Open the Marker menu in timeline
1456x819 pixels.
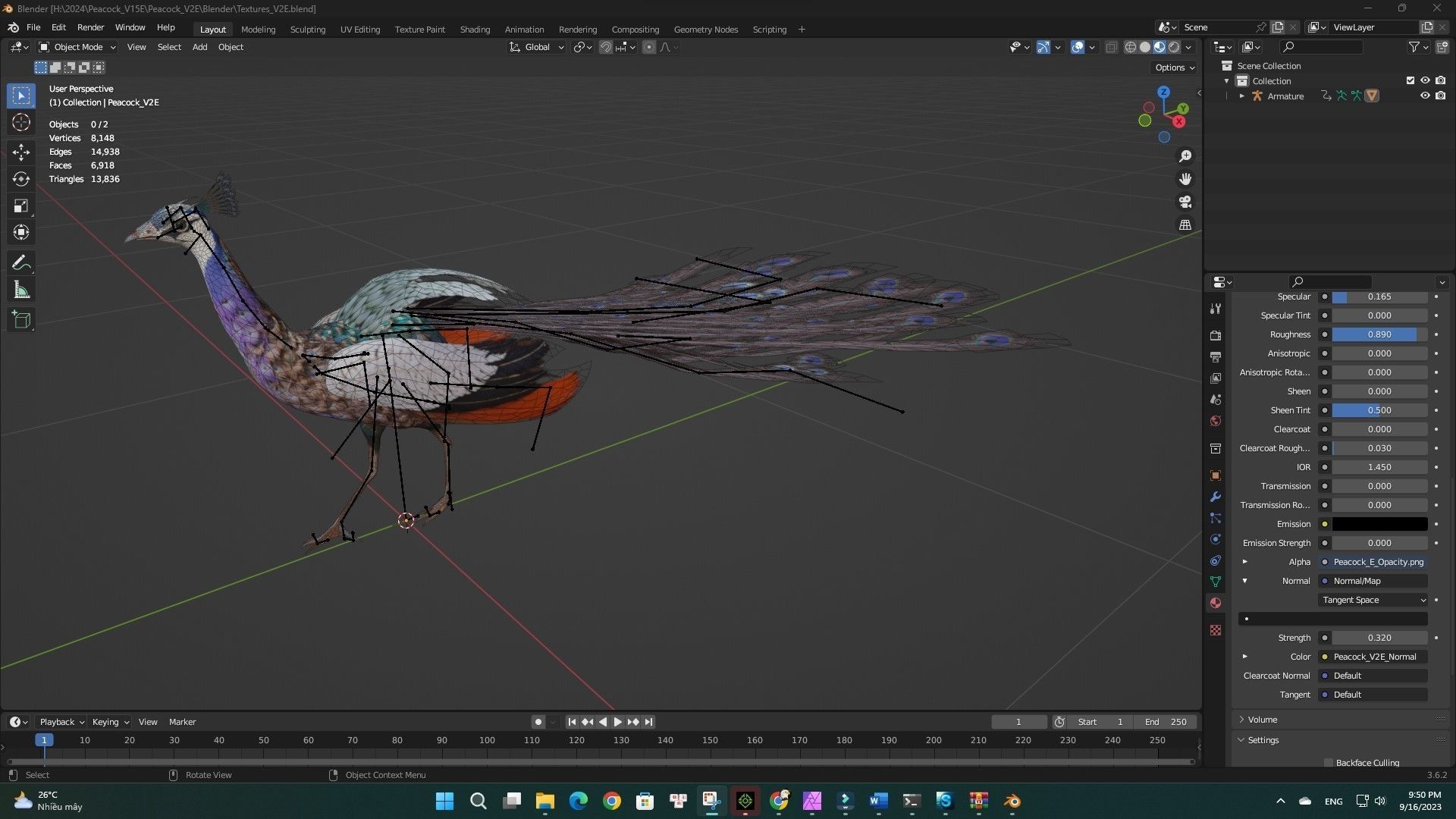[182, 722]
